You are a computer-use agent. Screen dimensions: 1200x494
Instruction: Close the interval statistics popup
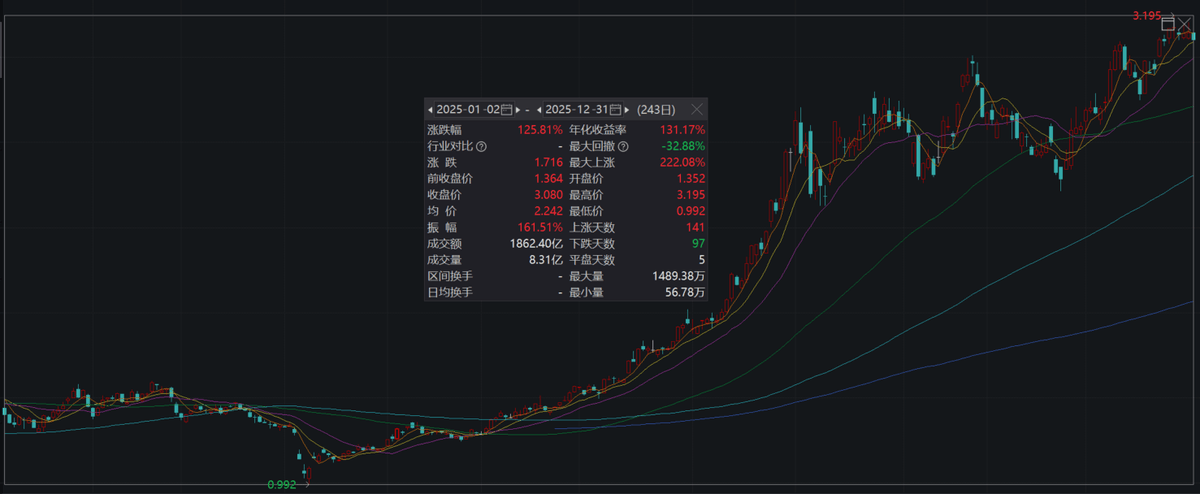pyautogui.click(x=697, y=109)
